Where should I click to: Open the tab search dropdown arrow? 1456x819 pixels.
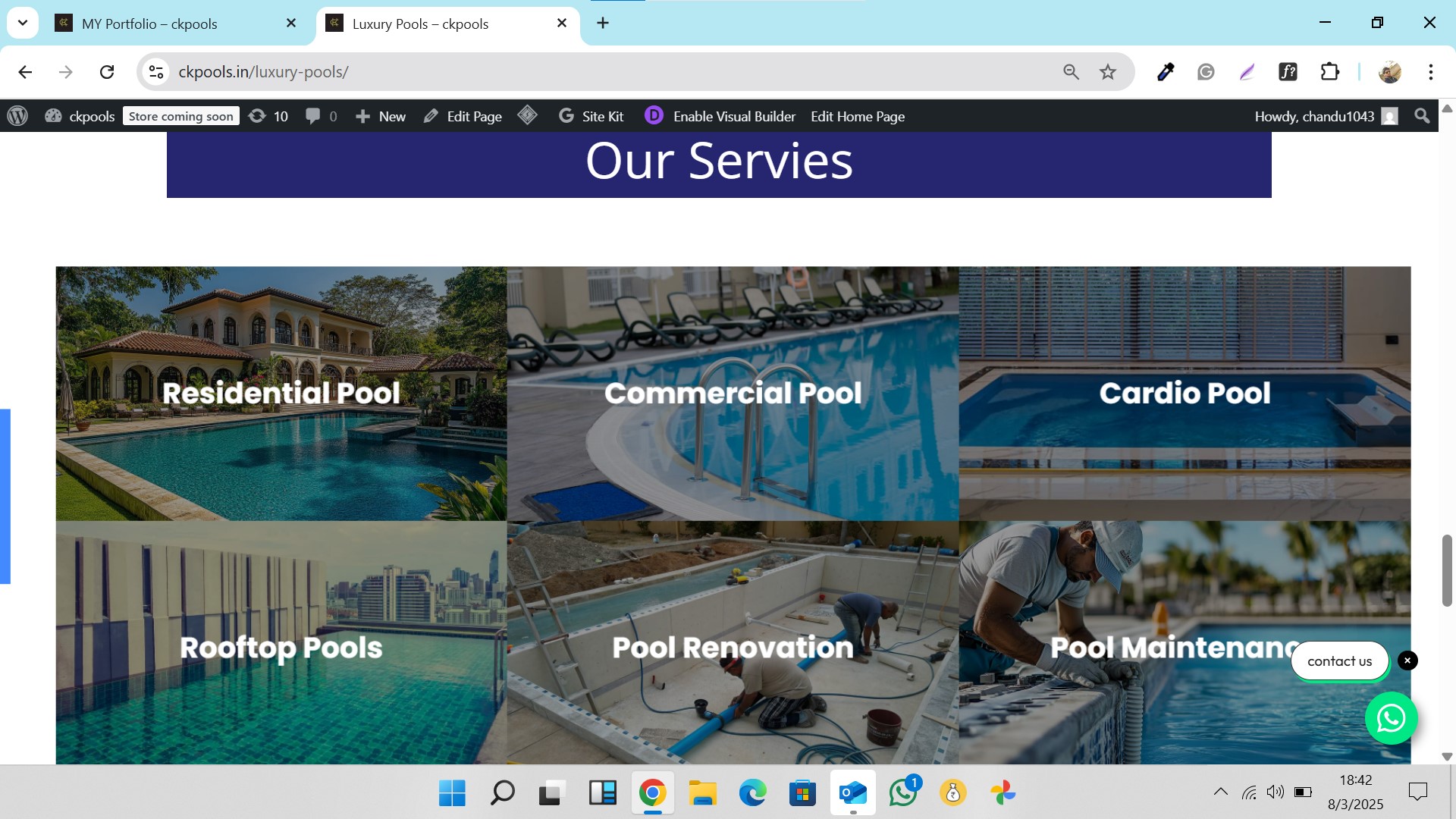pyautogui.click(x=23, y=23)
